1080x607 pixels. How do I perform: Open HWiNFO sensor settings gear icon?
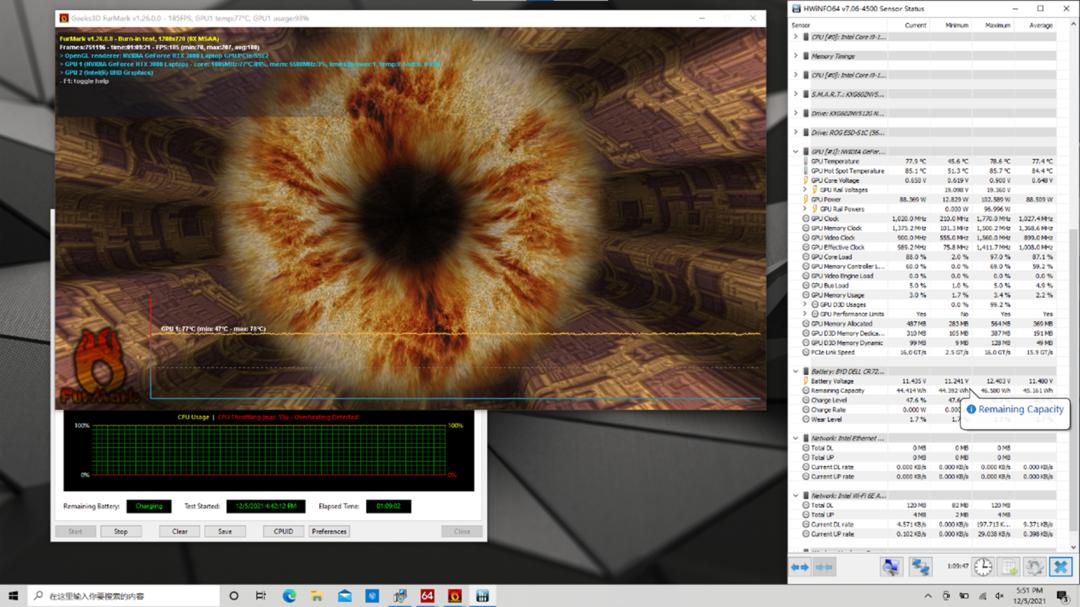(1034, 567)
